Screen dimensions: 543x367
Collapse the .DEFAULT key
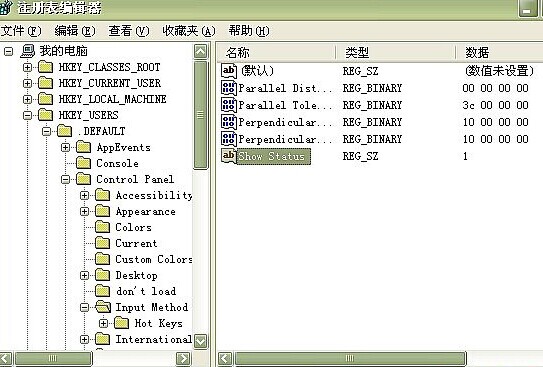(46, 131)
